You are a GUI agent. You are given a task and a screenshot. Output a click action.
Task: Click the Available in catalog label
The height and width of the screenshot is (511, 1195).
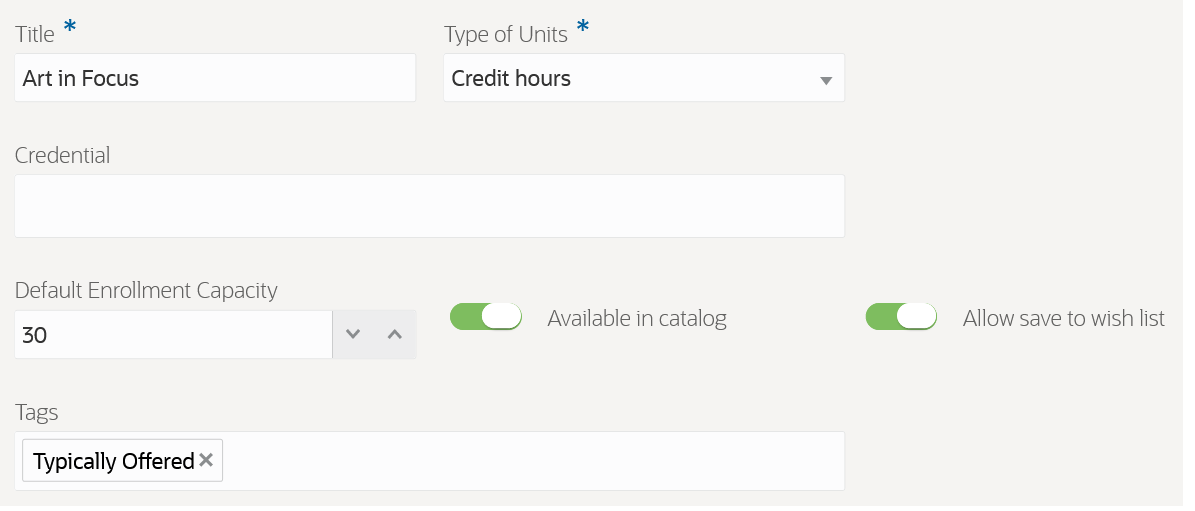coord(637,319)
